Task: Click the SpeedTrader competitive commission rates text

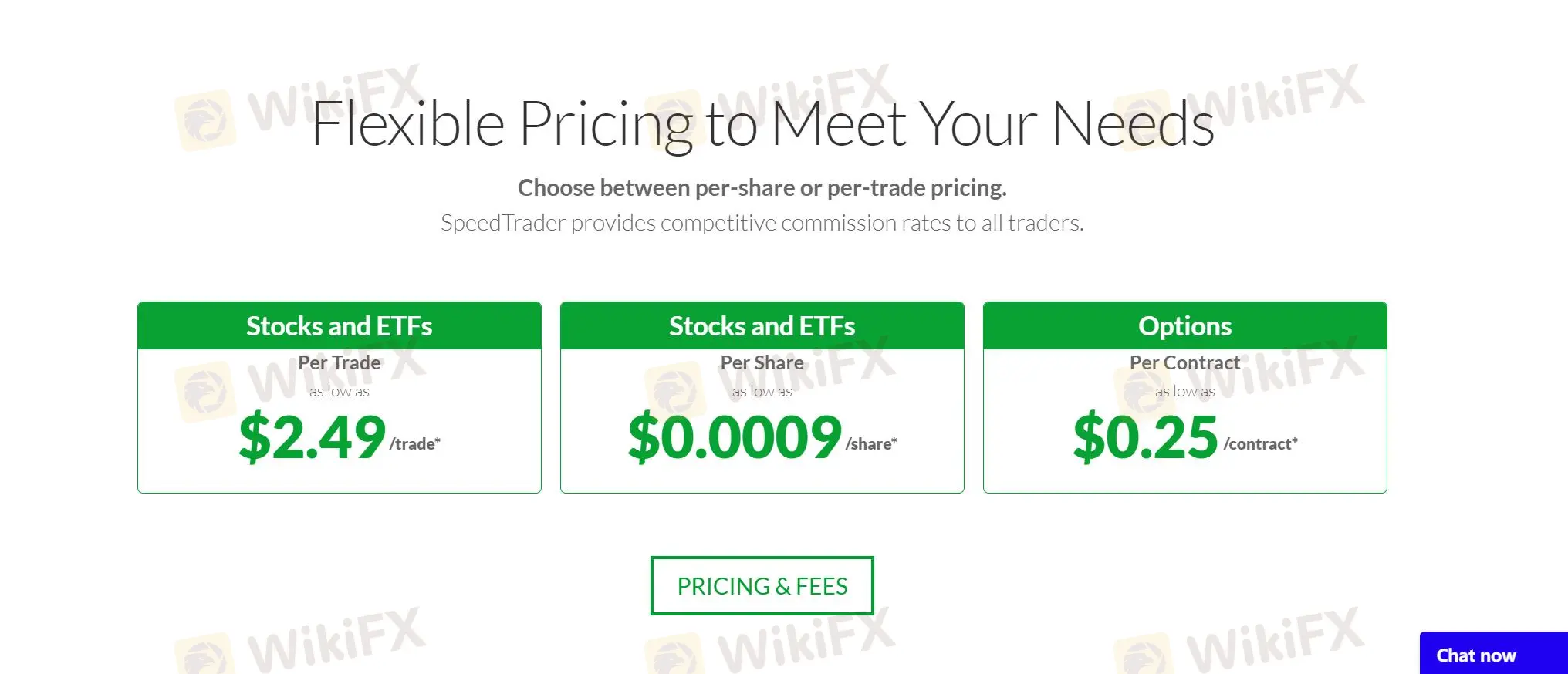Action: (762, 223)
